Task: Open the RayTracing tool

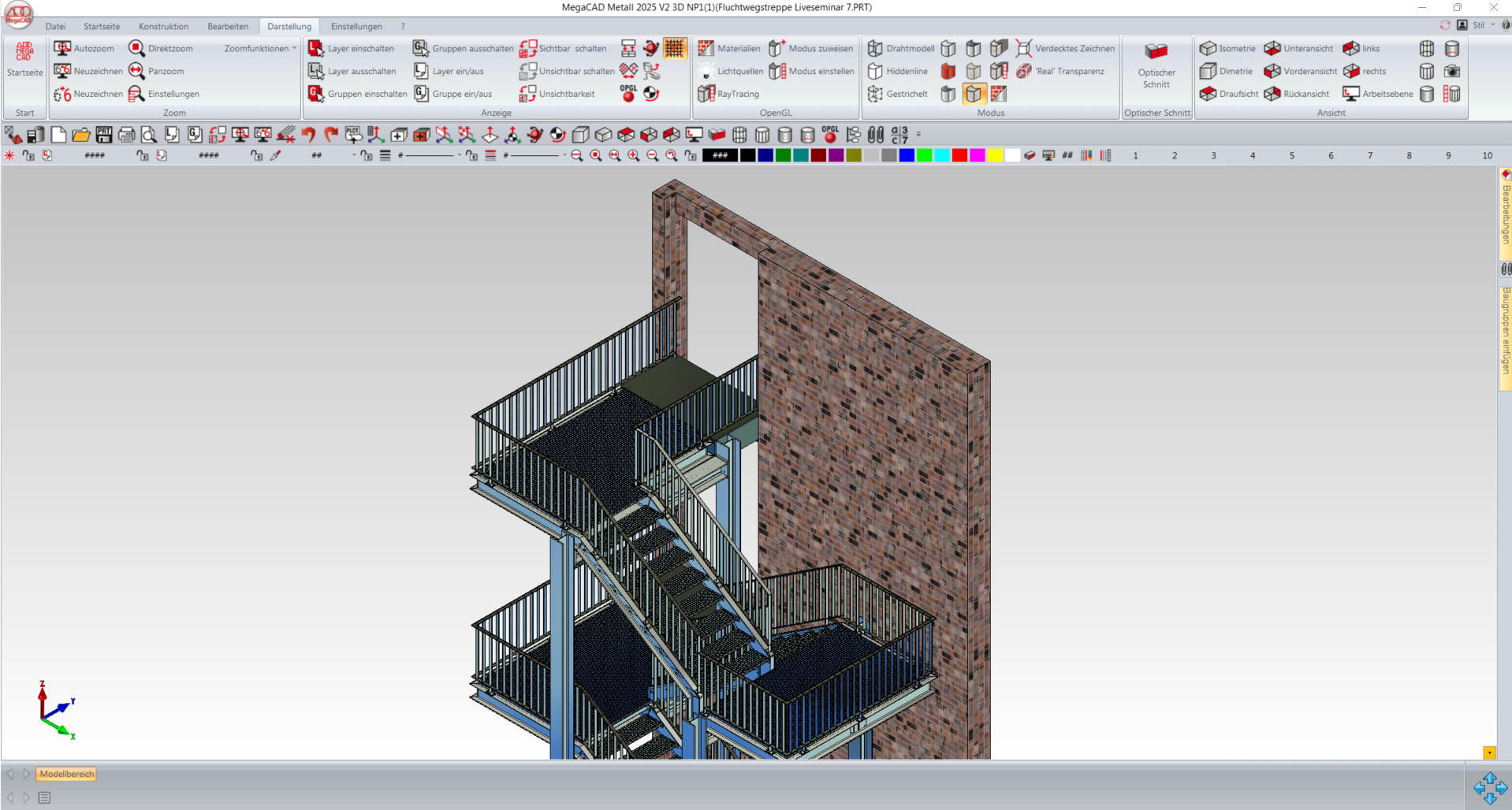Action: [728, 94]
